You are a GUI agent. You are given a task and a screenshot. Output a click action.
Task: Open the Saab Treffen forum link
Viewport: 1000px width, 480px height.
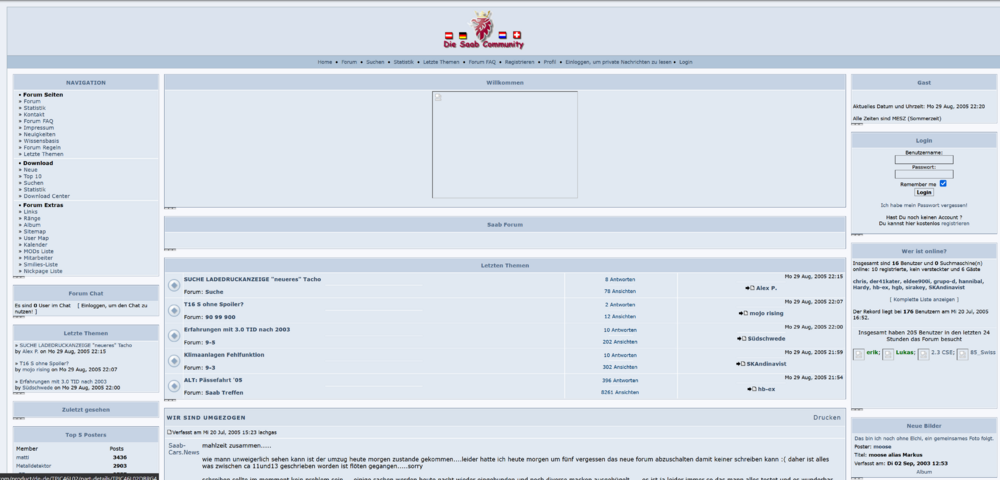coord(224,393)
